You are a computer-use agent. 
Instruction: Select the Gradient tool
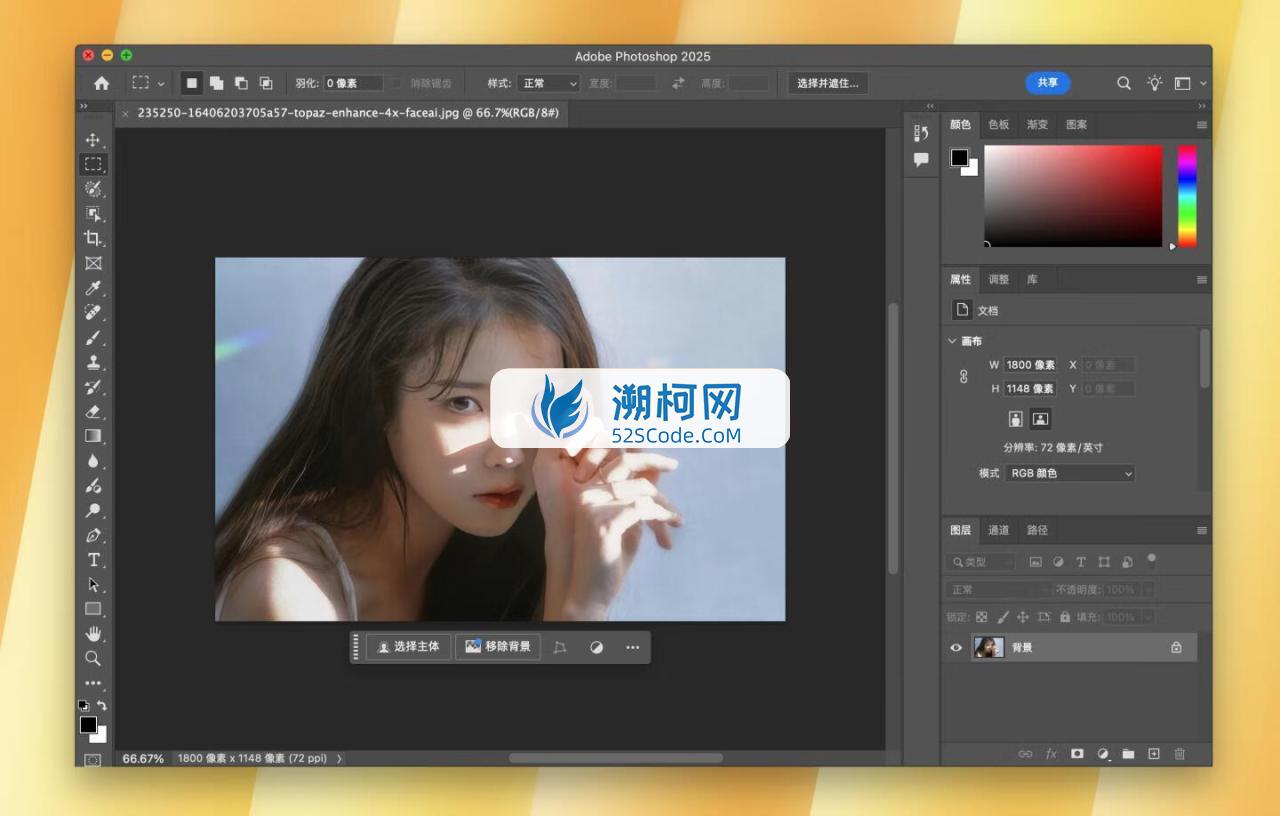[x=93, y=436]
